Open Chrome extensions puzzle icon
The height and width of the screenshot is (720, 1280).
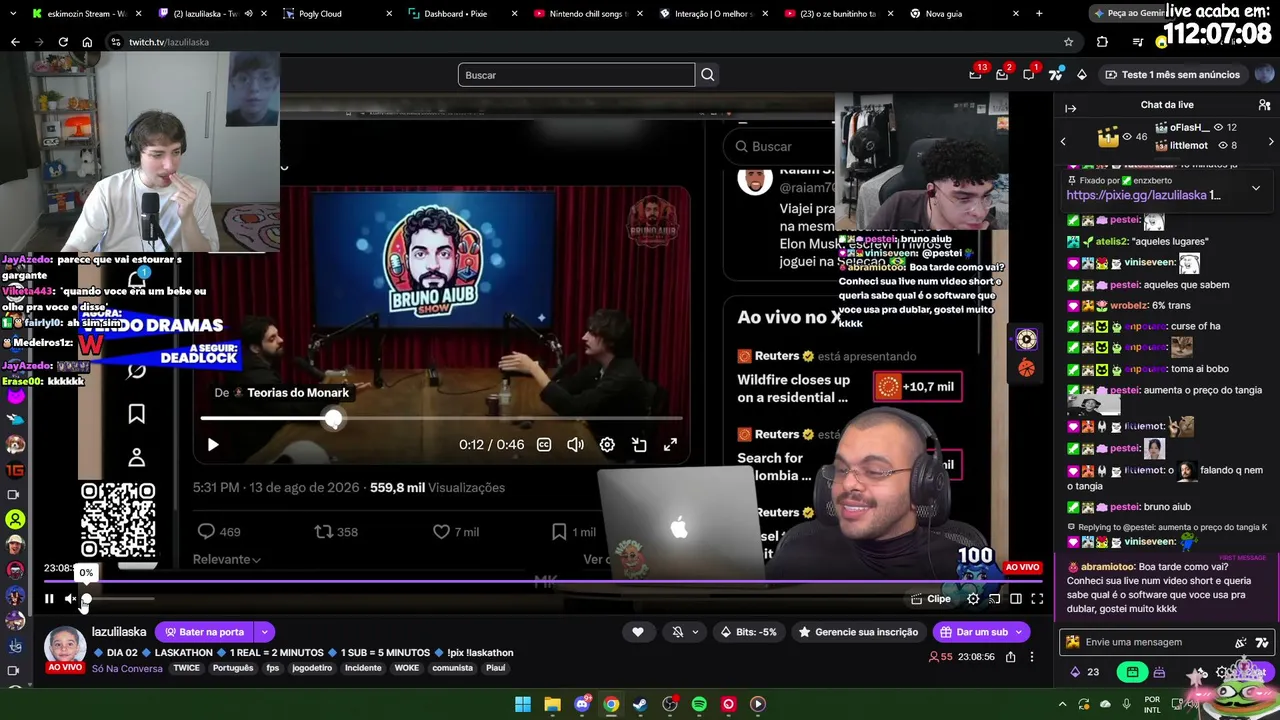coord(1102,42)
